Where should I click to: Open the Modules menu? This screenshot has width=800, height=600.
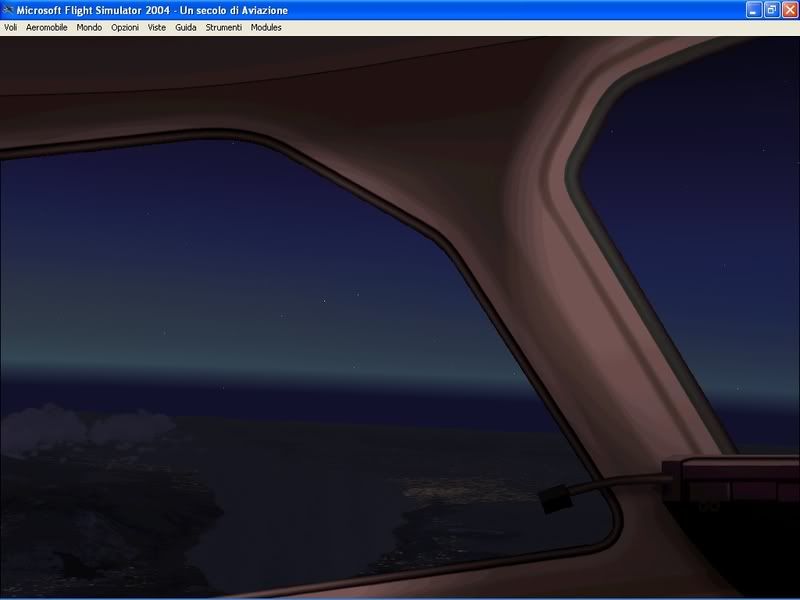[266, 28]
